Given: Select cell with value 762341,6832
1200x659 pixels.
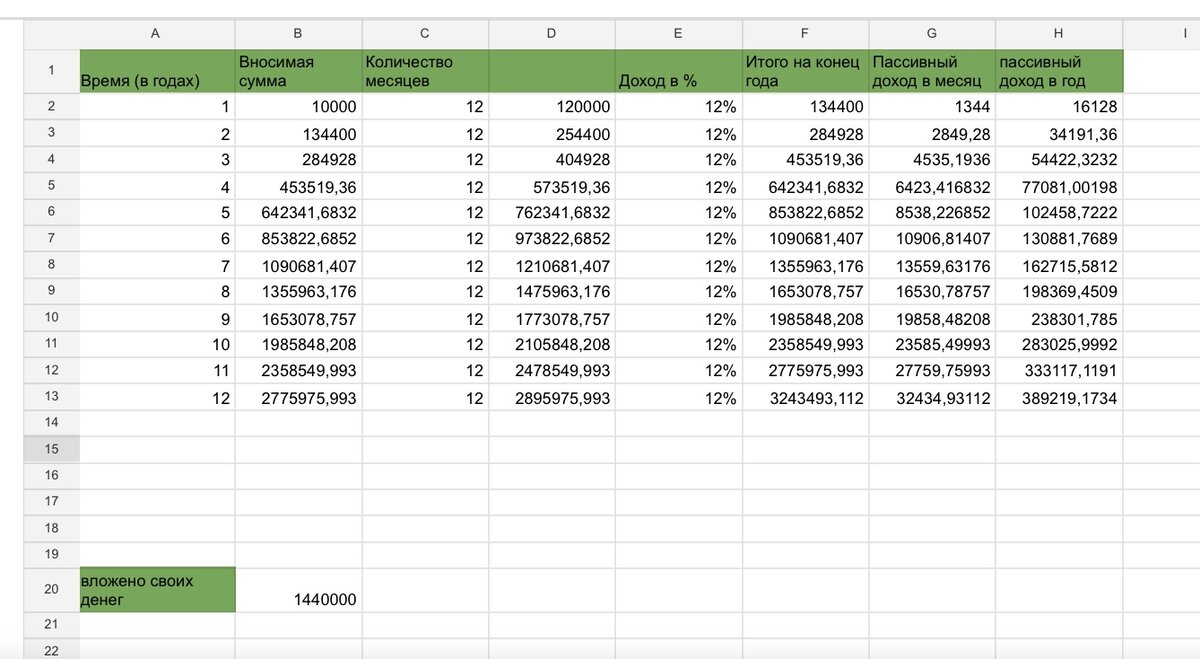Looking at the screenshot, I should (x=551, y=213).
